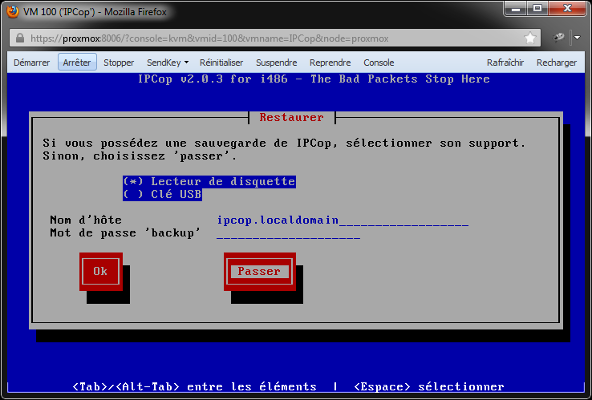Maximize the Firefox window

point(538,8)
